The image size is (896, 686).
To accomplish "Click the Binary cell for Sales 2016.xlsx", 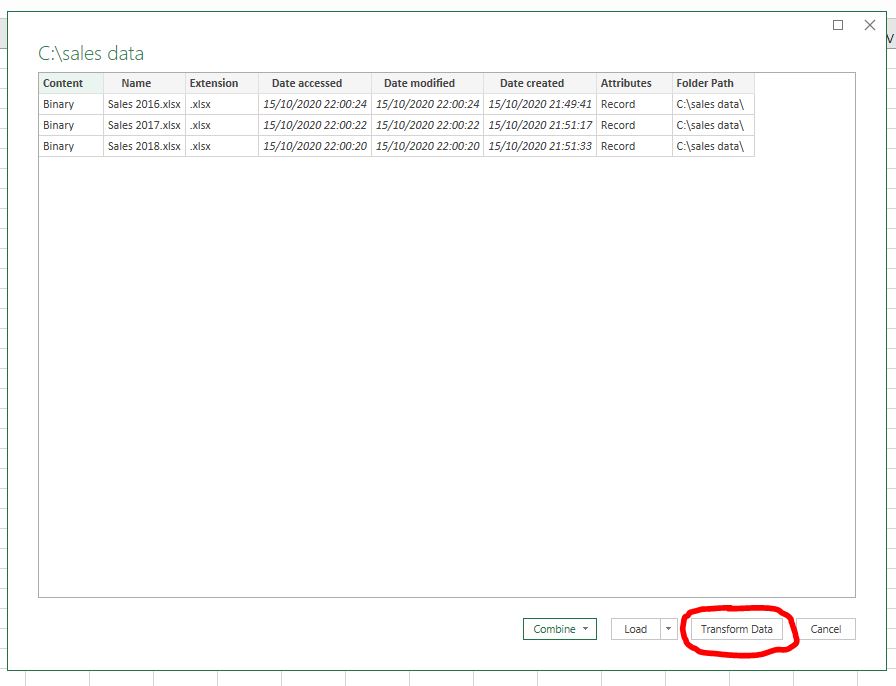I will pos(59,104).
